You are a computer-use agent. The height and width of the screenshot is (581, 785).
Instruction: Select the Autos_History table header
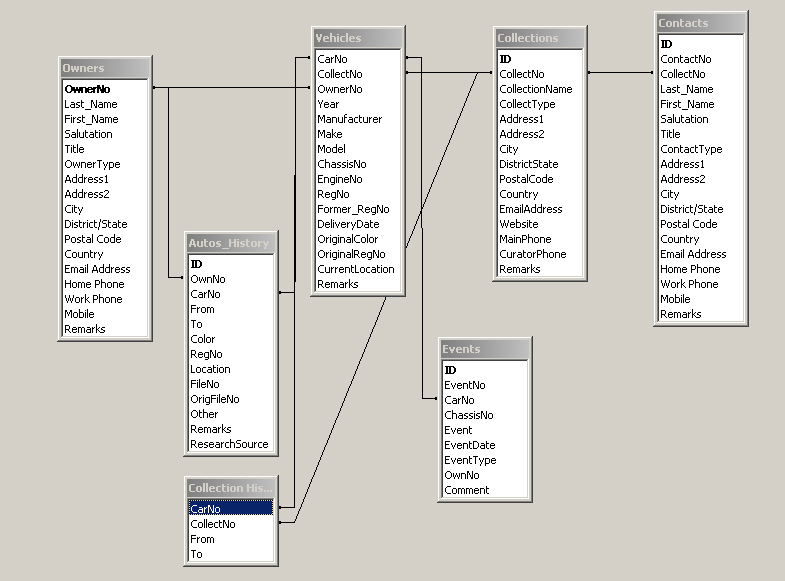(x=229, y=243)
